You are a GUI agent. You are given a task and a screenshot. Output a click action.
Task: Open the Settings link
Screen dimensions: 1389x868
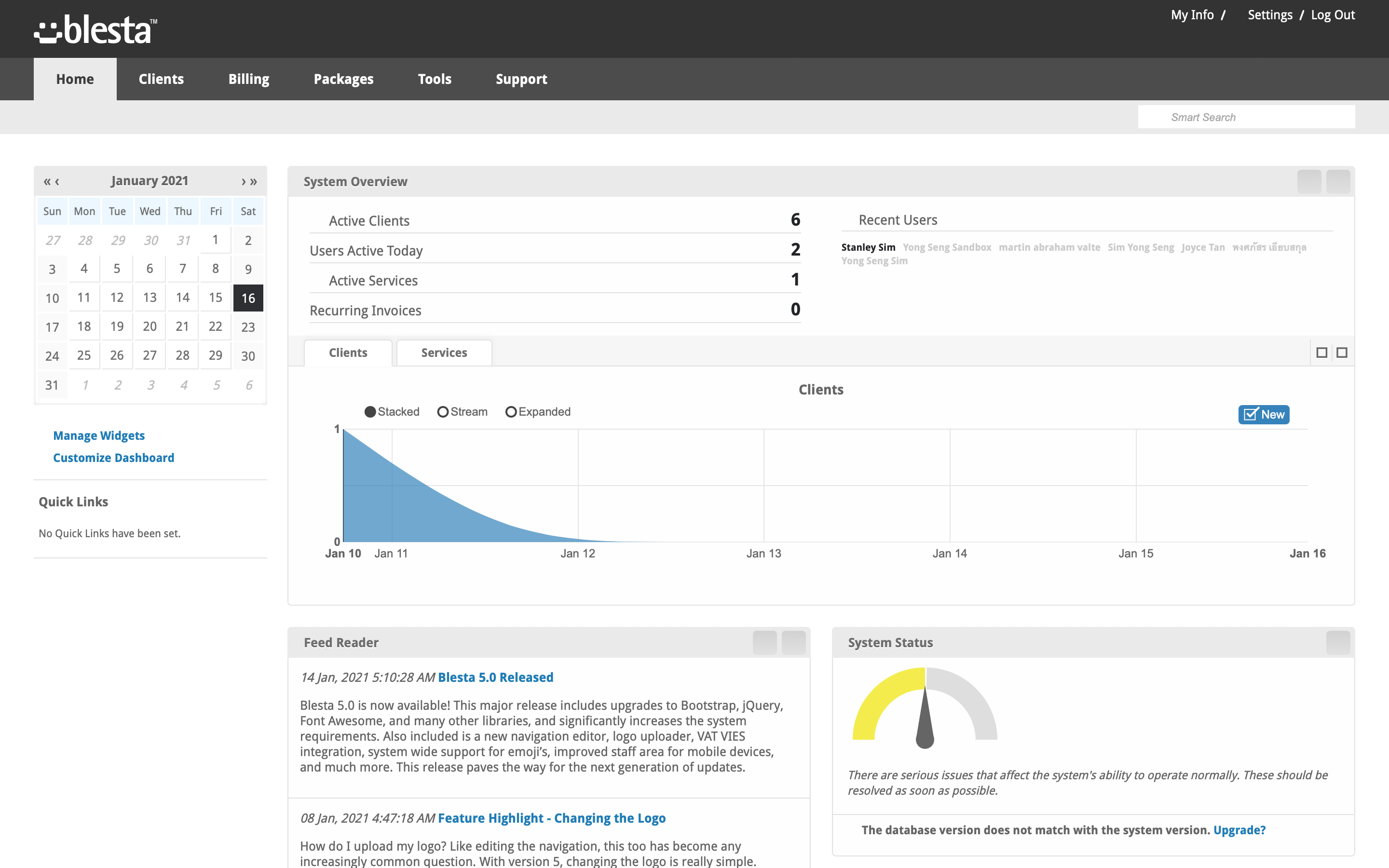[x=1269, y=15]
